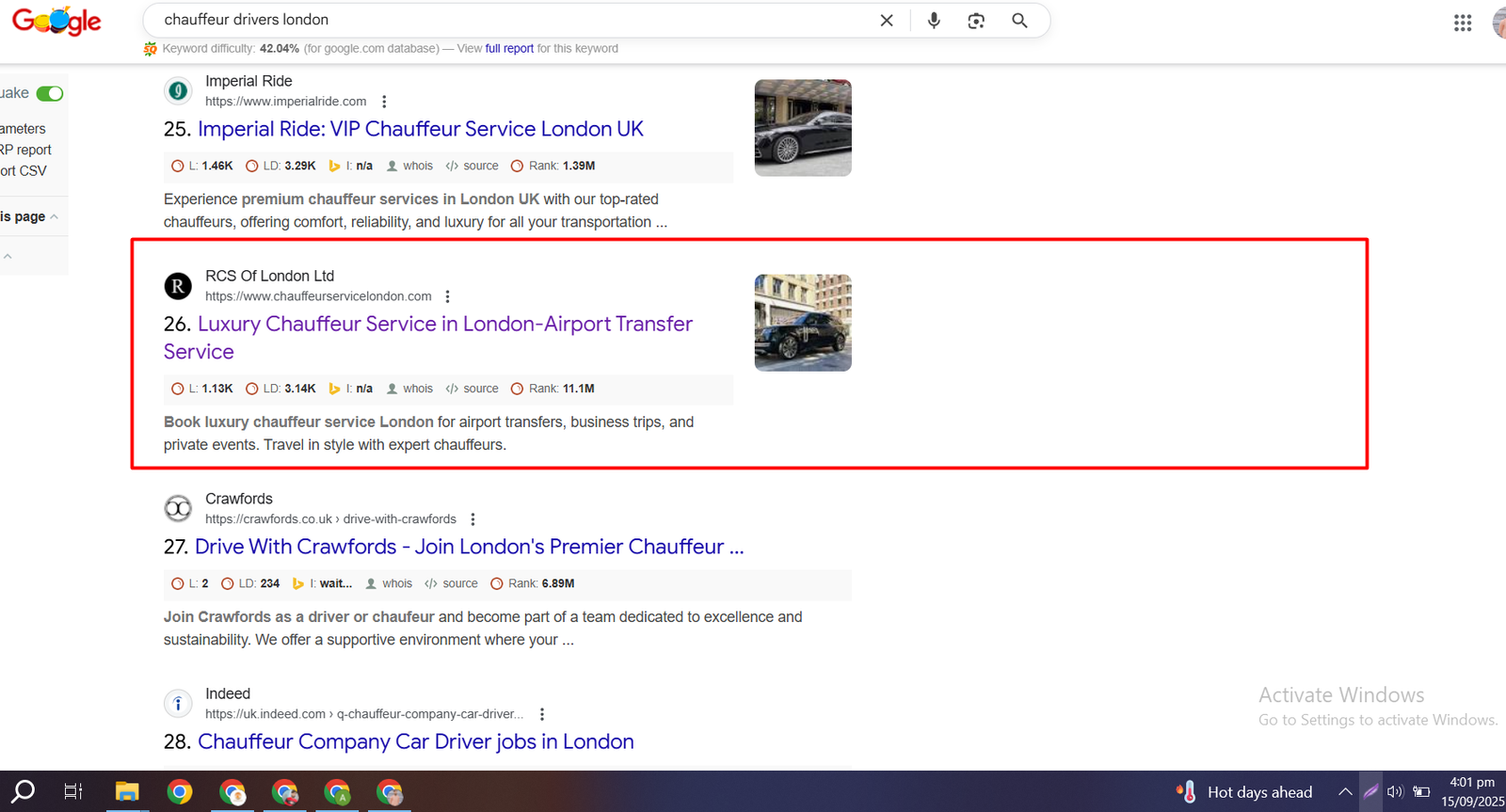Image resolution: width=1506 pixels, height=812 pixels.
Task: Open three-dot menu for Crawfords result
Action: pyautogui.click(x=473, y=519)
